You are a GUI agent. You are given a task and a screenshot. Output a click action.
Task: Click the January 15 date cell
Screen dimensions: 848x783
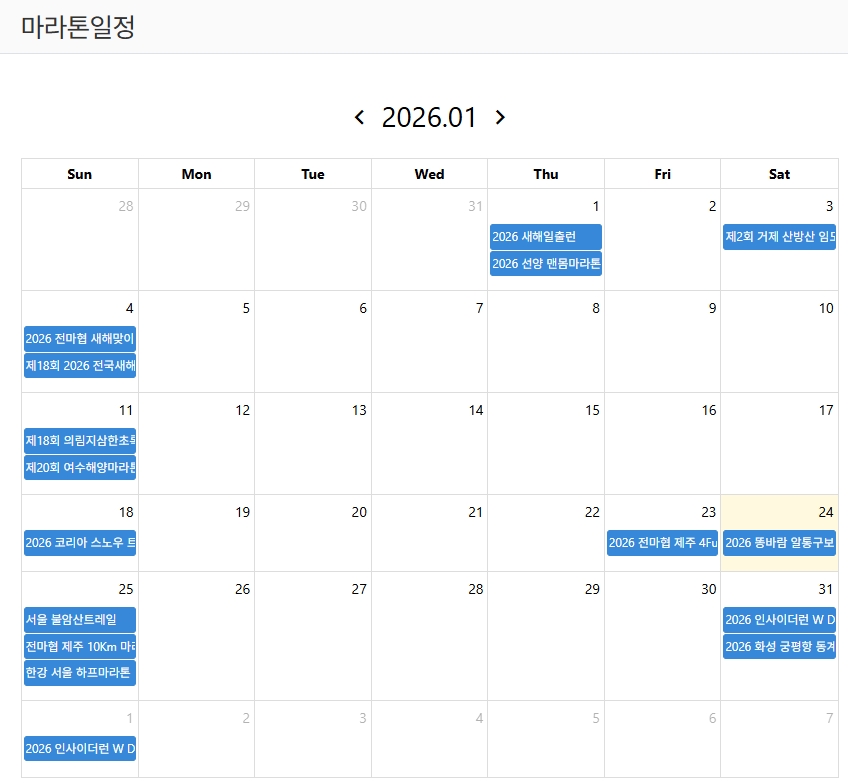(546, 450)
